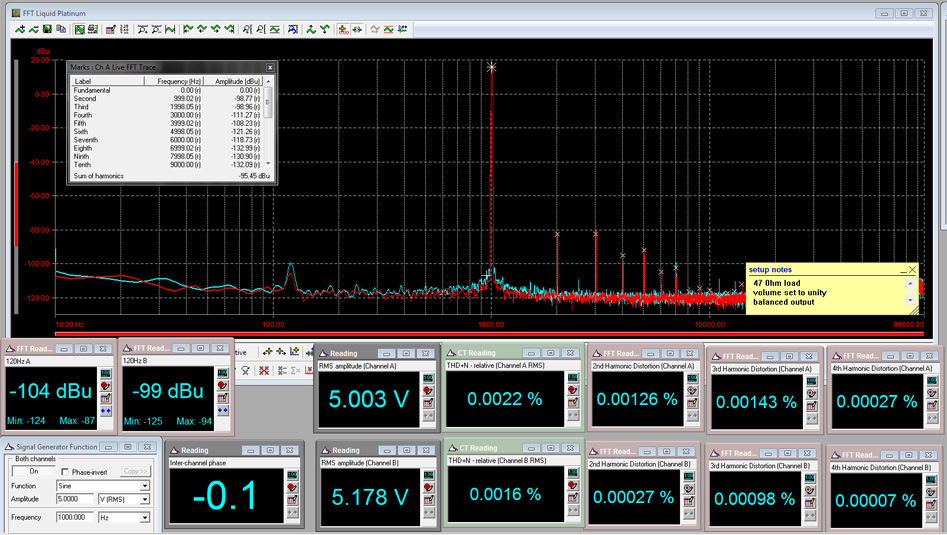This screenshot has width=947, height=535.
Task: Select the Second harmonic row
Action: 167,98
